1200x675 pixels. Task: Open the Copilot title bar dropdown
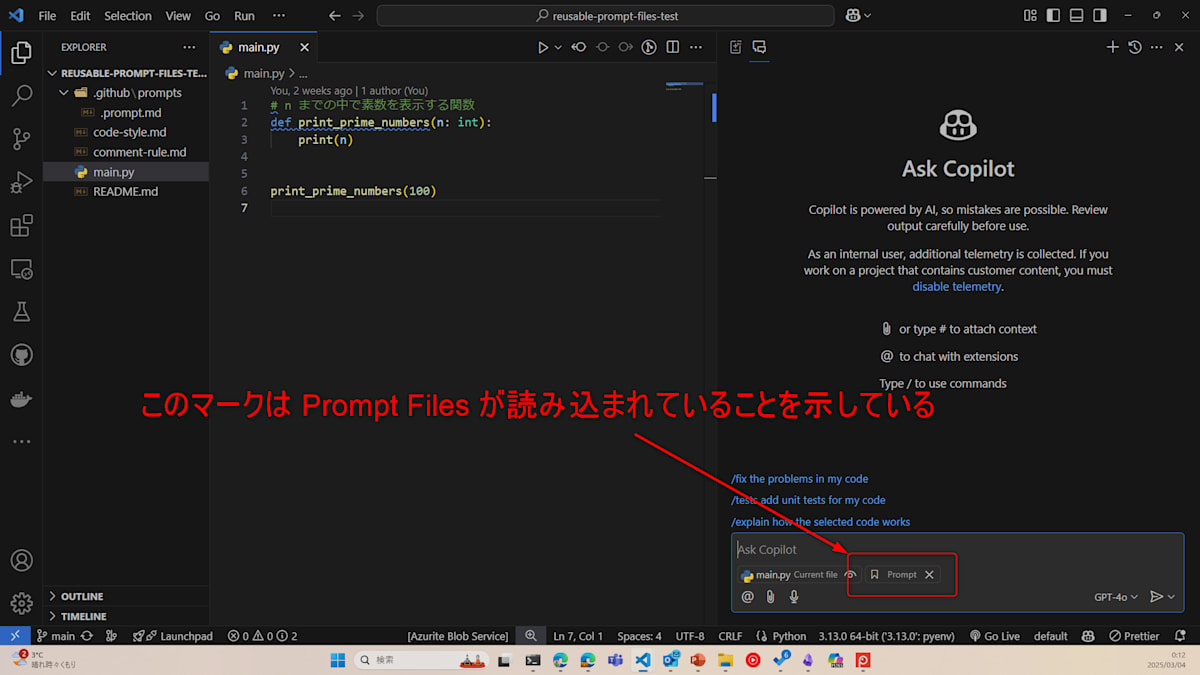[866, 16]
